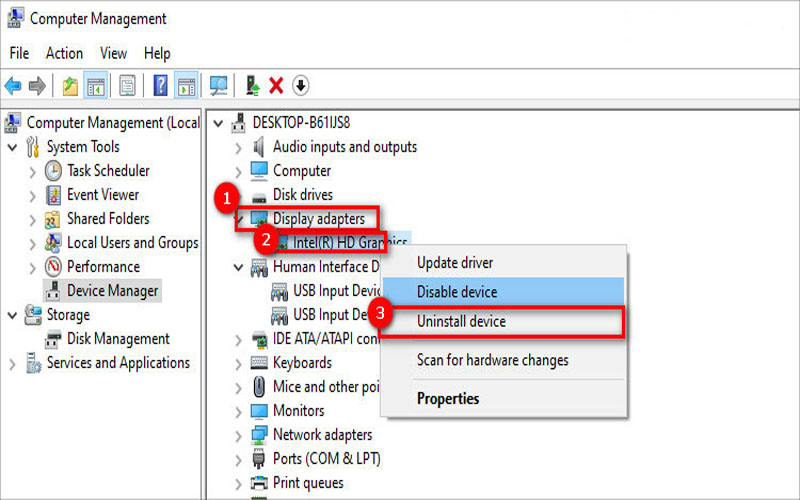
Task: Choose Update driver from context menu
Action: pyautogui.click(x=504, y=263)
